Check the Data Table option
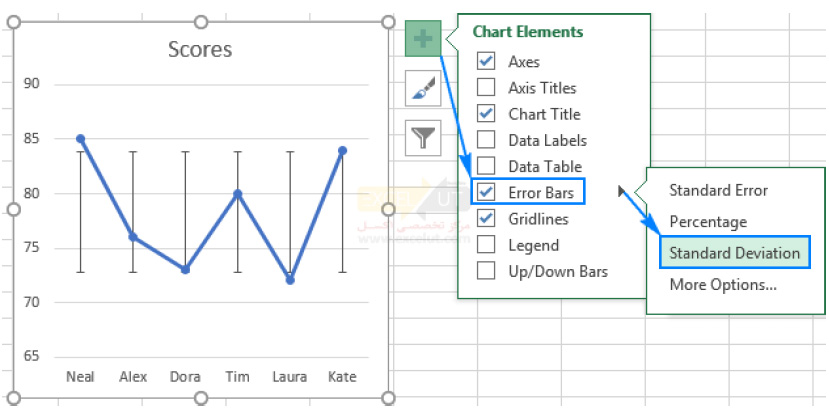Screen dimensions: 829x414 pyautogui.click(x=486, y=166)
